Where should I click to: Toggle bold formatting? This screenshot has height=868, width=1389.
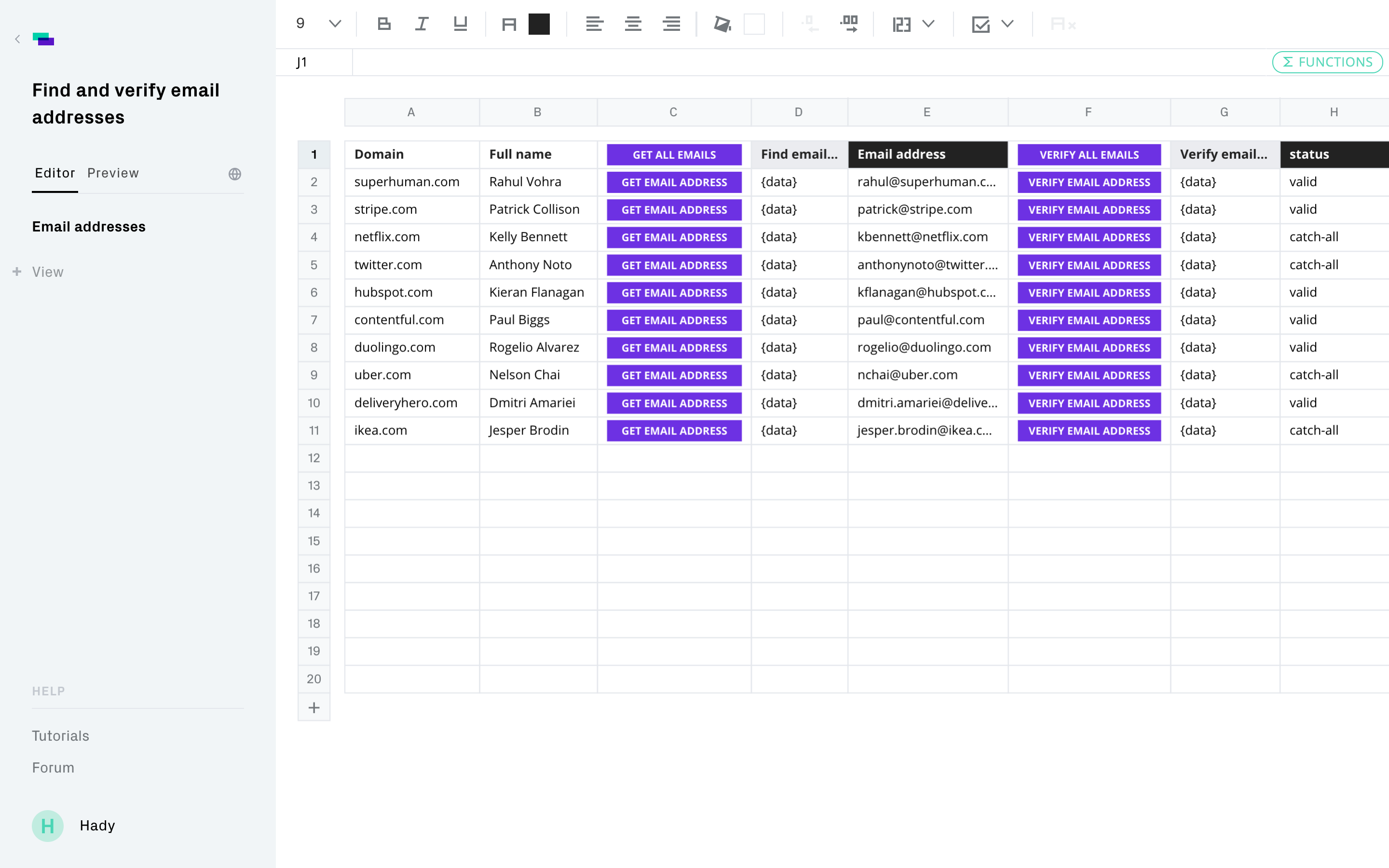pos(384,24)
